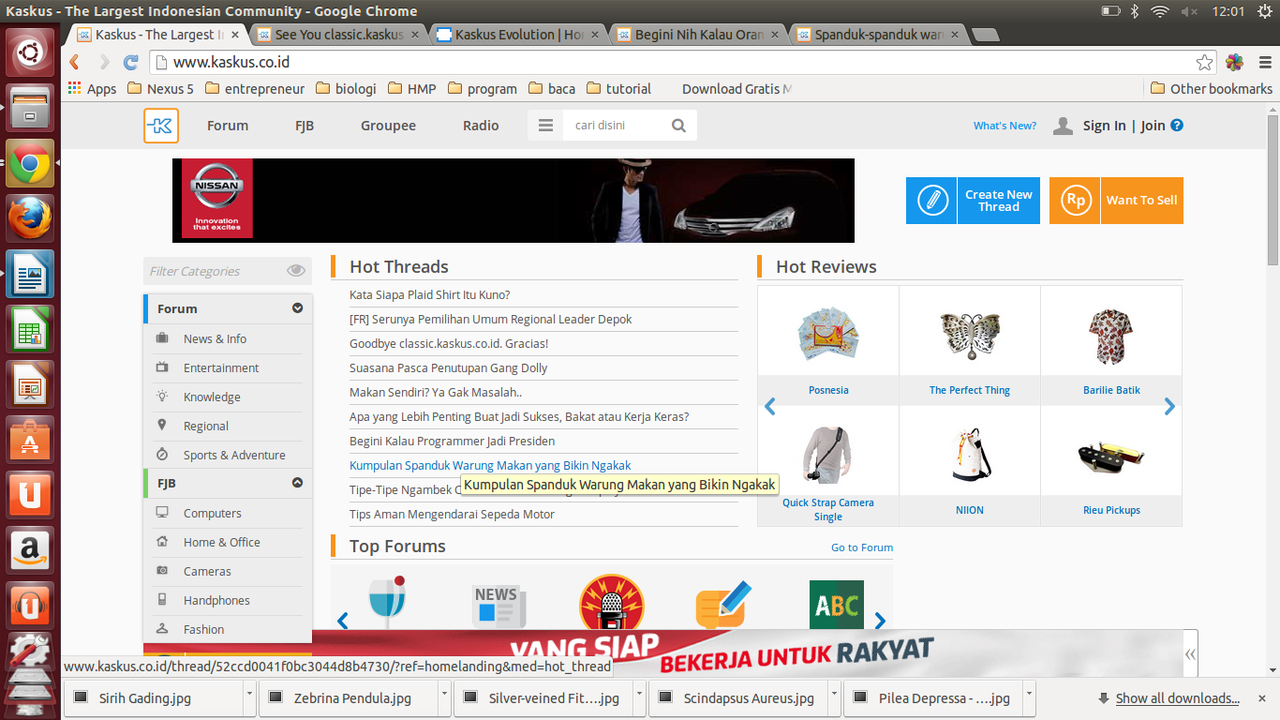Collapse the FJB category section
Screen dimensions: 1280x720
pos(297,483)
